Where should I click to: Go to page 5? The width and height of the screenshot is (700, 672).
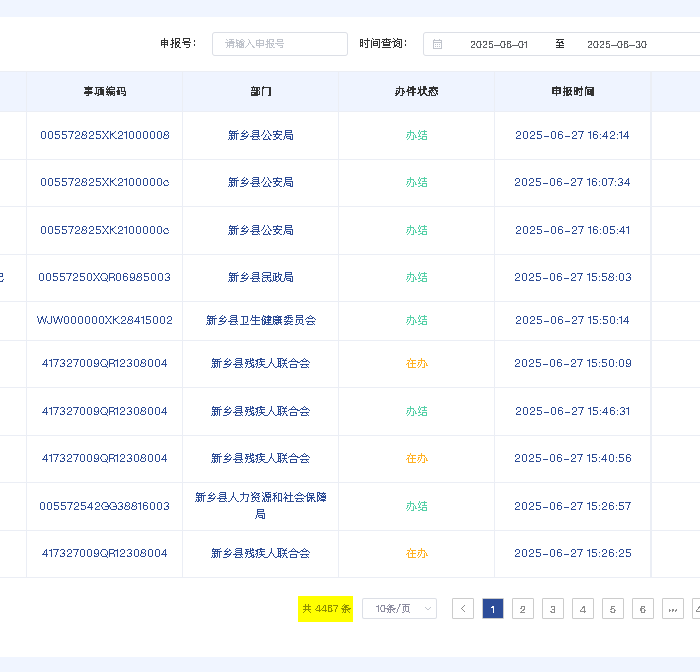coord(612,609)
